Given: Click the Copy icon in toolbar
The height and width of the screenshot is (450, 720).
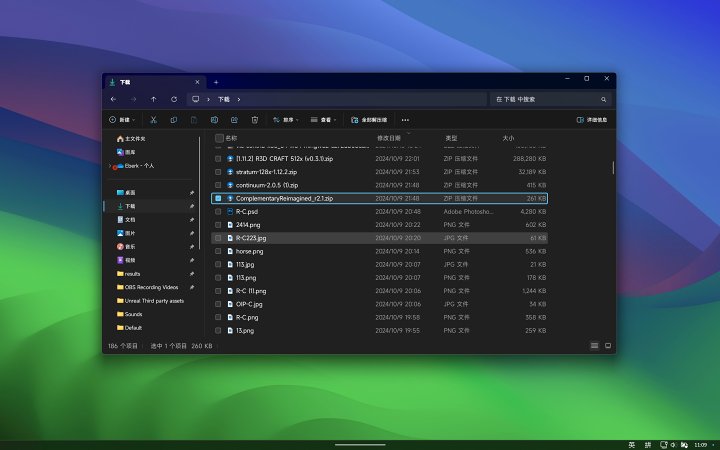Looking at the screenshot, I should tap(174, 120).
